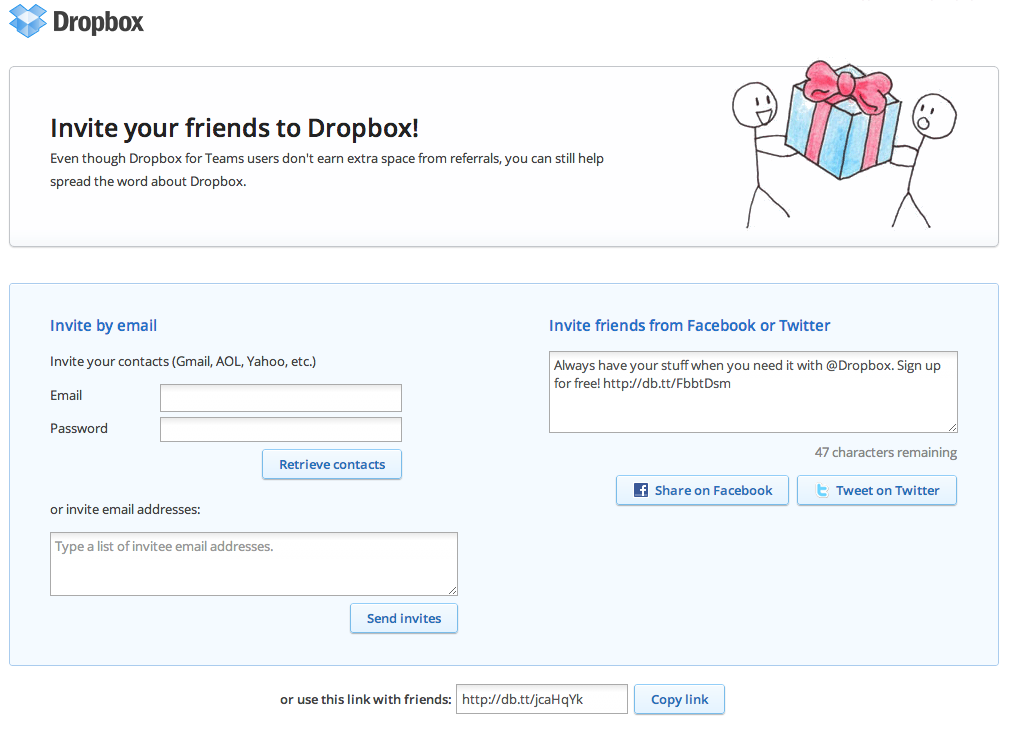Click the Copy link button

pos(679,699)
